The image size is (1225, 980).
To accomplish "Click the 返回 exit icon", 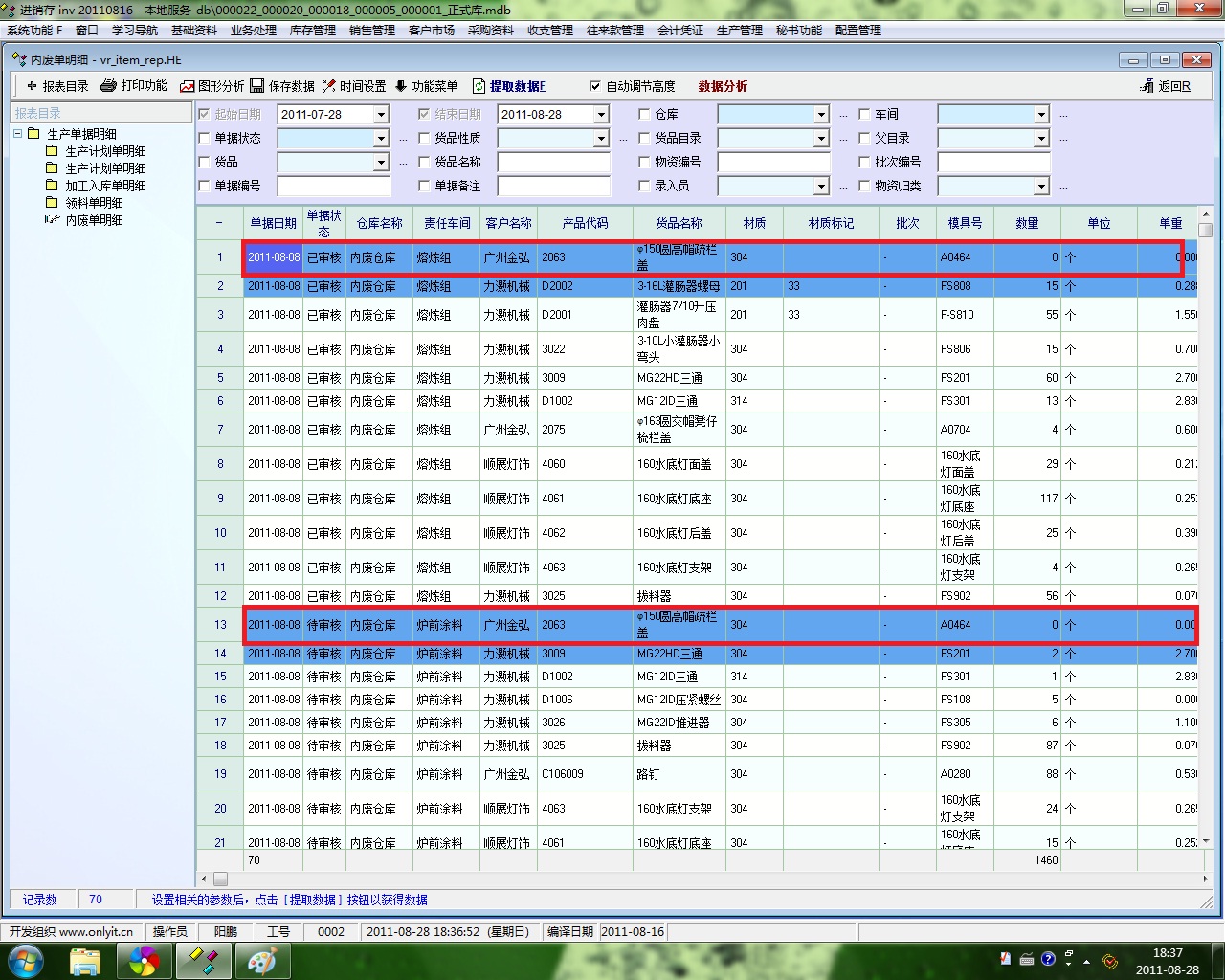I will [1147, 86].
